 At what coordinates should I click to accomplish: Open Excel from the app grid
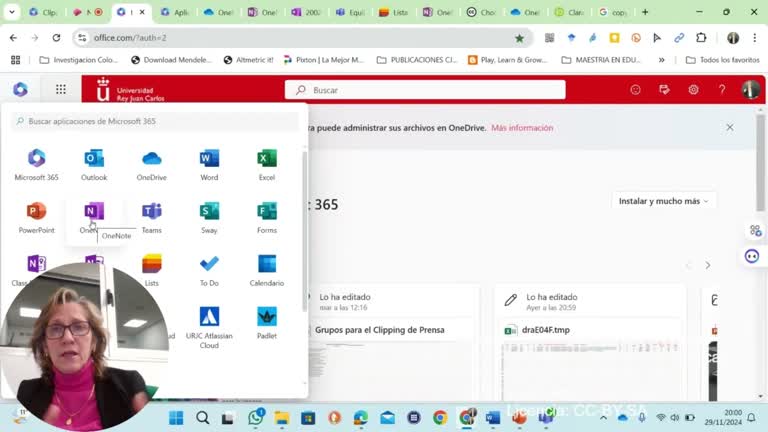(267, 164)
